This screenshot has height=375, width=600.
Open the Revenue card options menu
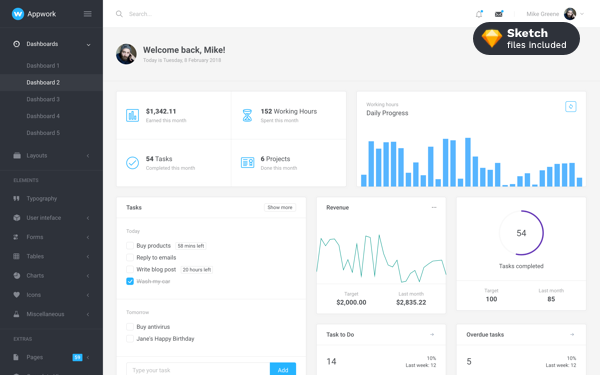(434, 207)
